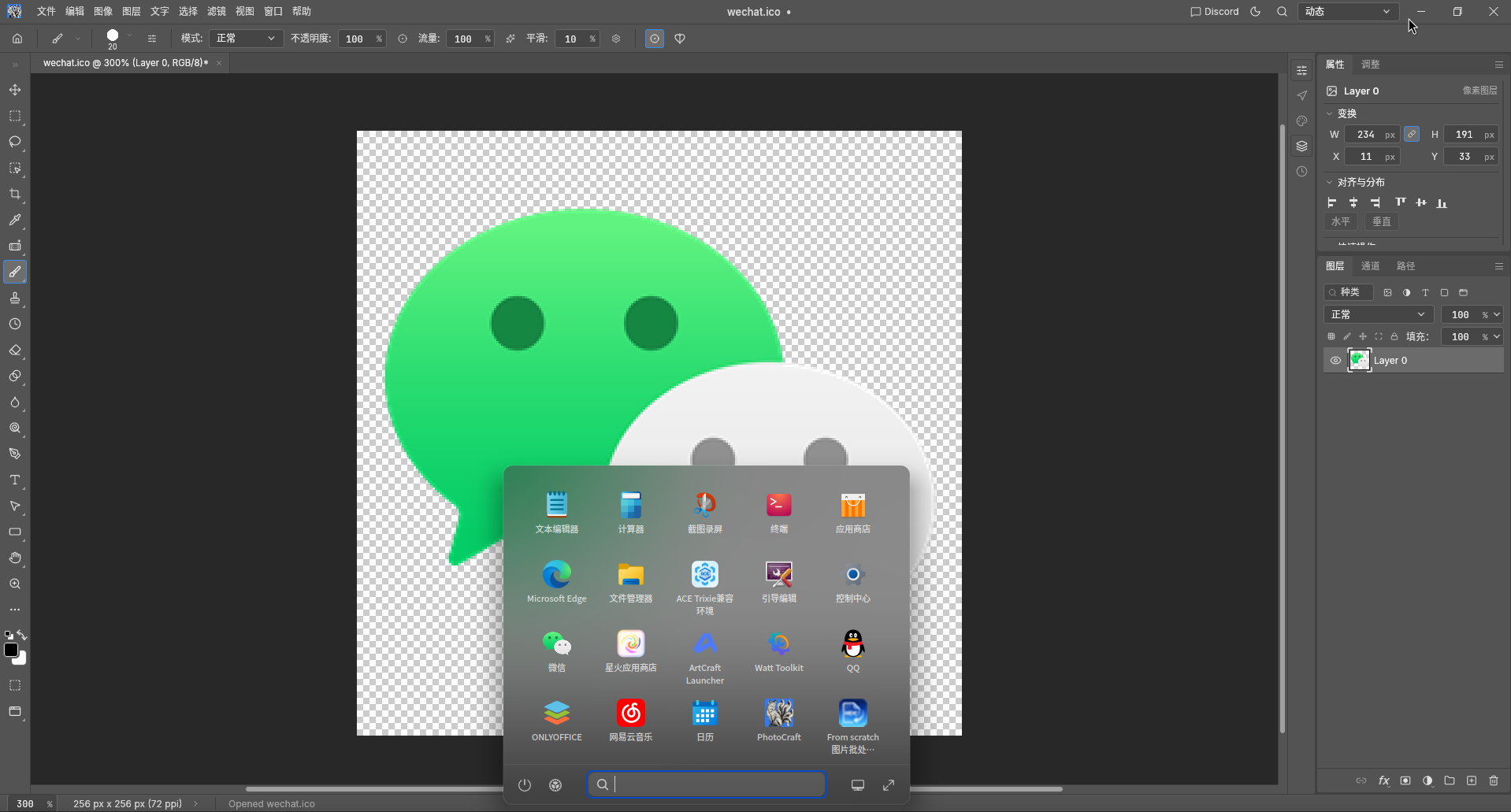Image resolution: width=1511 pixels, height=812 pixels.
Task: Click the power icon in launcher
Action: tap(525, 784)
